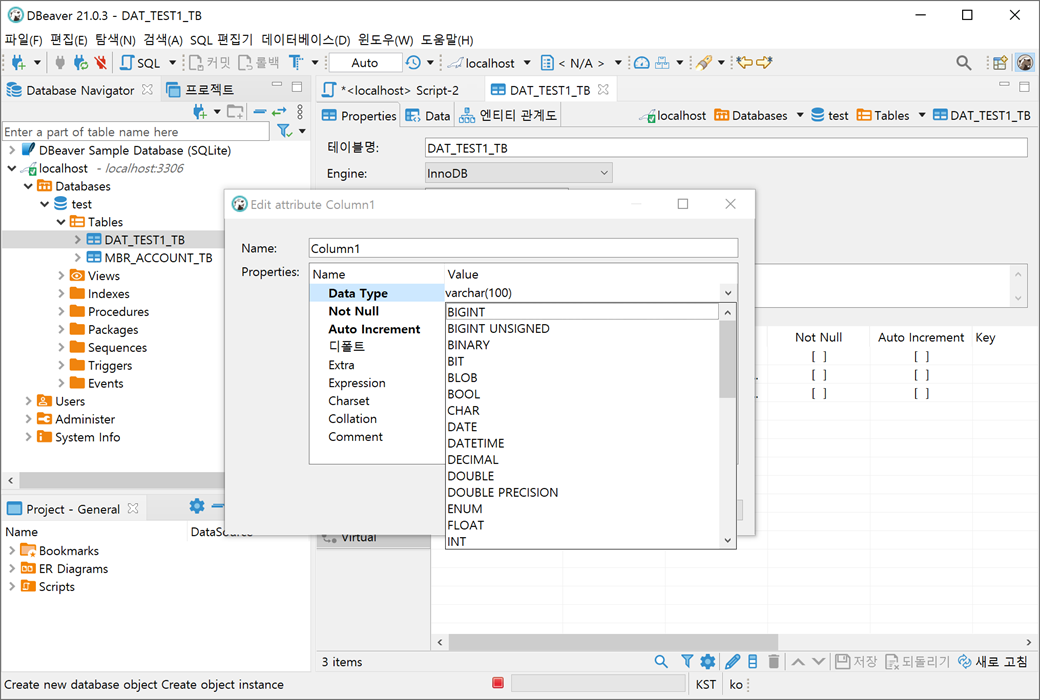Toggle Not Null checkbox in second column row
1040x700 pixels.
(x=819, y=375)
